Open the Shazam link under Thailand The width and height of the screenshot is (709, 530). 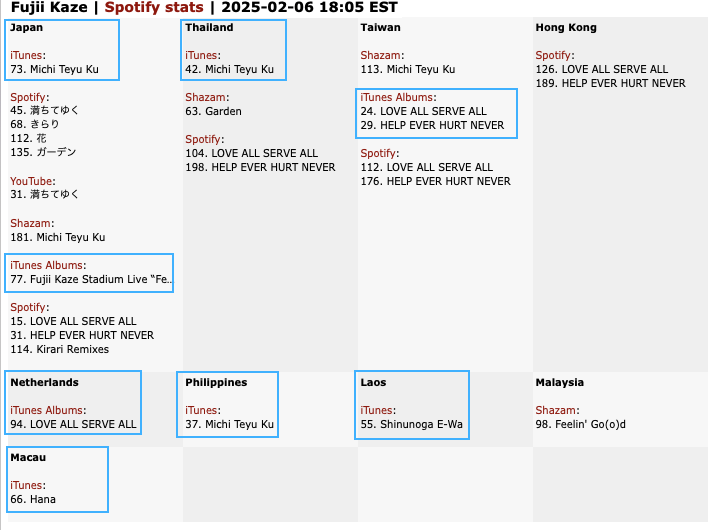(205, 97)
